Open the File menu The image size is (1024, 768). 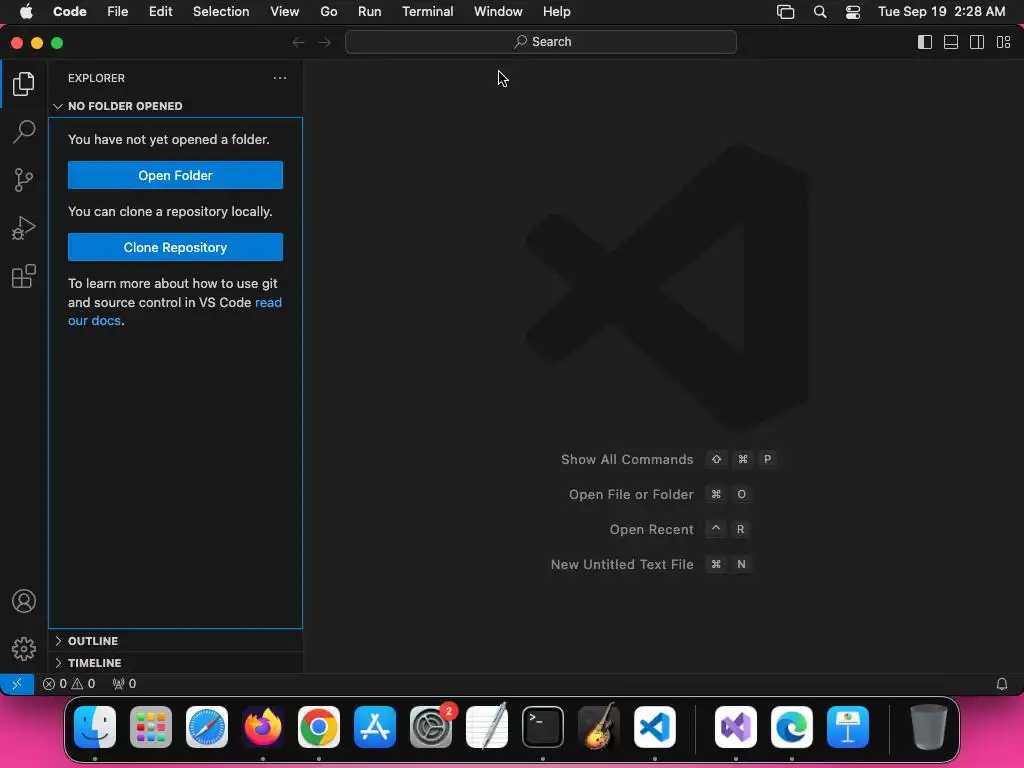[118, 12]
